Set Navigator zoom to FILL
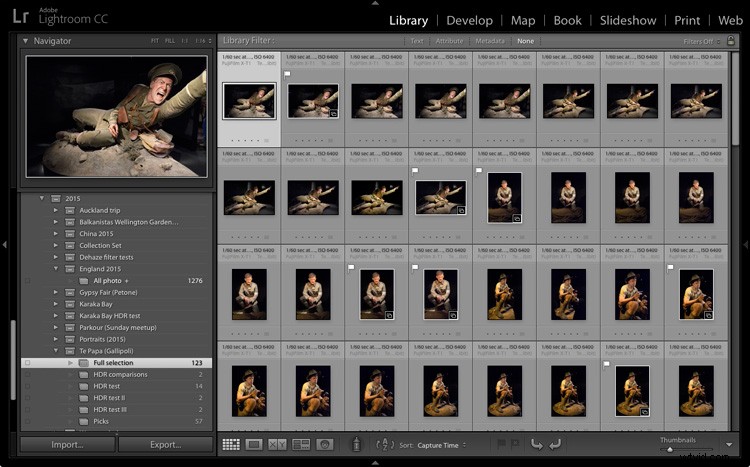 (x=170, y=41)
